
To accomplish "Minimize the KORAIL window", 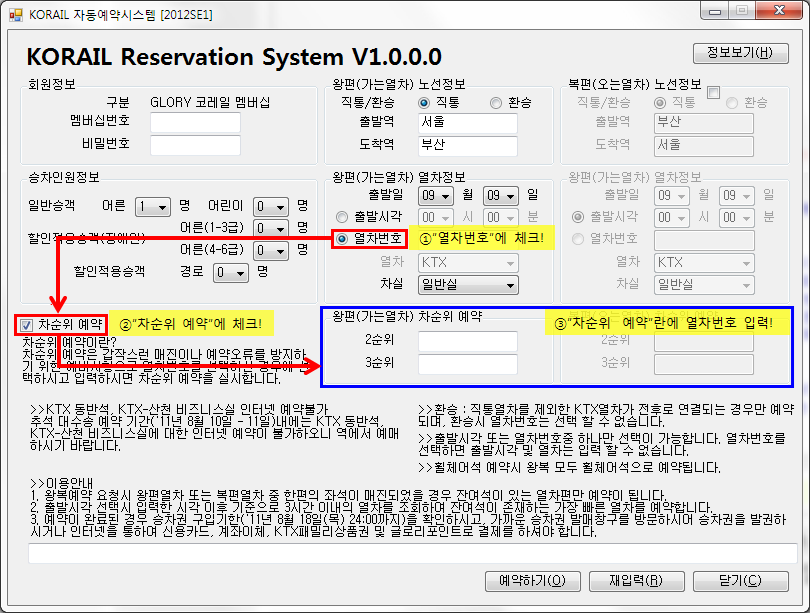I will [714, 11].
